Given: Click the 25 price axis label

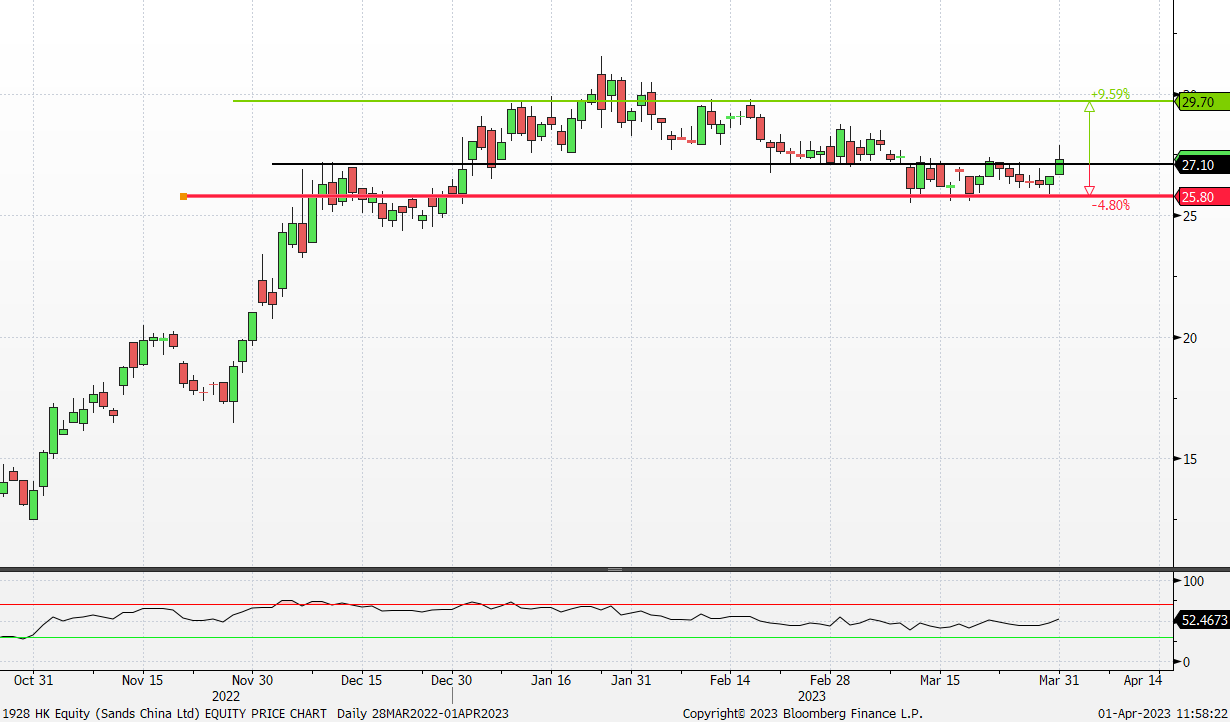Looking at the screenshot, I should pos(1190,215).
